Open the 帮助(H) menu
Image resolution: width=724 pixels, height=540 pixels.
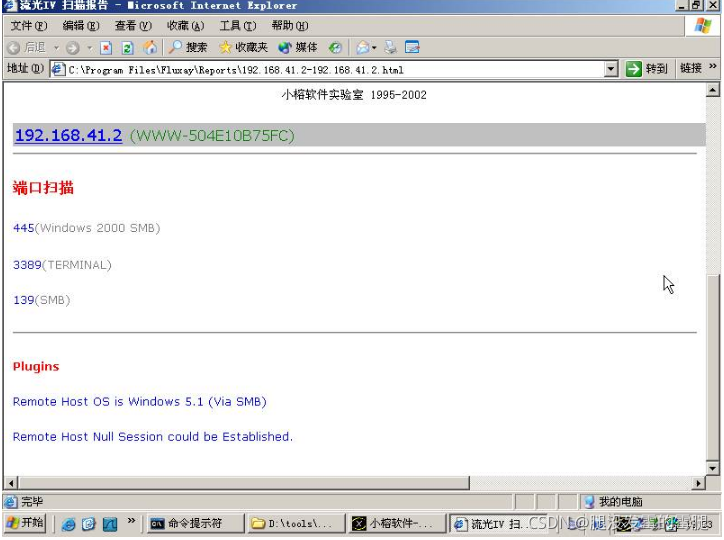[x=290, y=26]
